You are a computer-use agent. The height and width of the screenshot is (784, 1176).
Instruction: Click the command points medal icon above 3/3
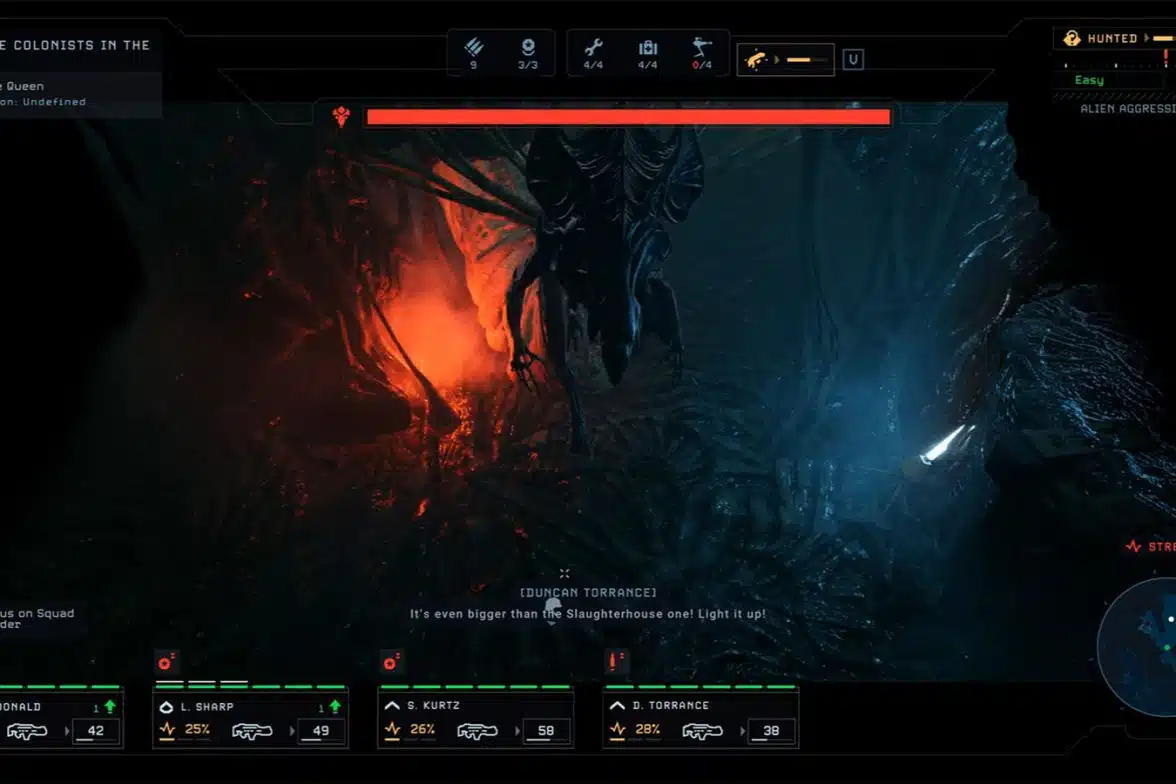(x=528, y=47)
